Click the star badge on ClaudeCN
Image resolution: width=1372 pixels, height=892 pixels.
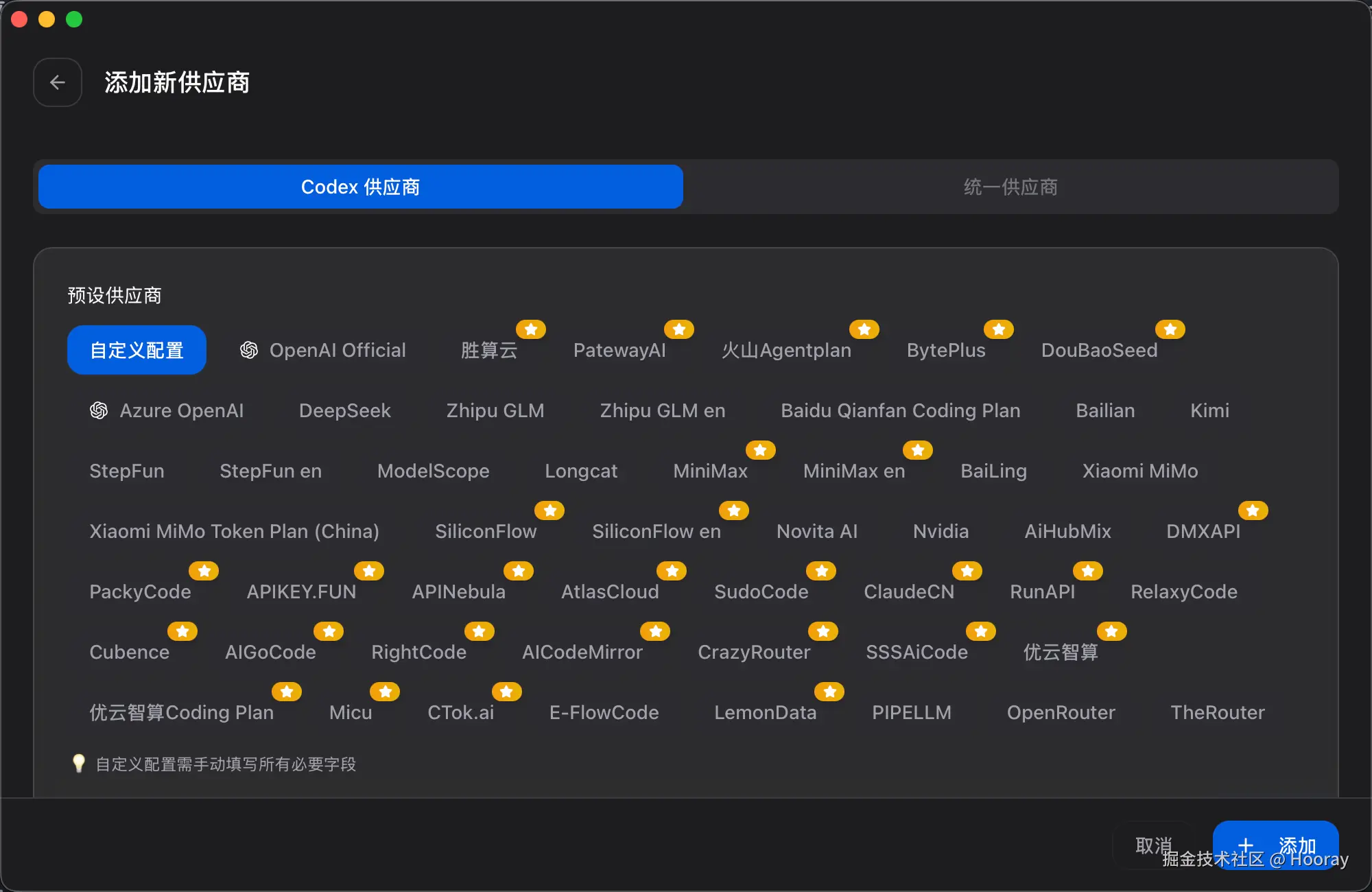967,571
